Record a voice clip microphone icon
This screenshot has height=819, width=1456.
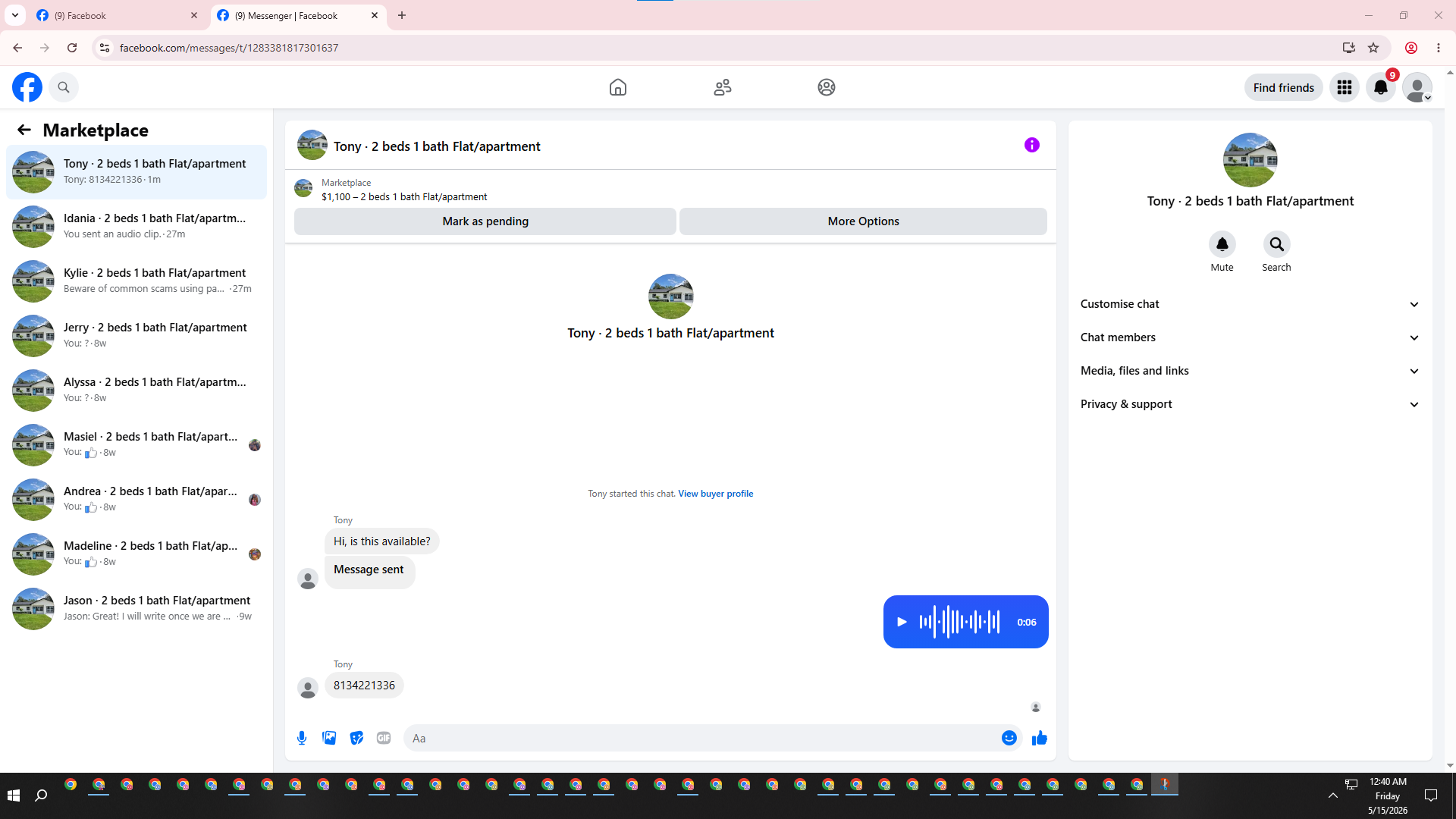pyautogui.click(x=302, y=738)
